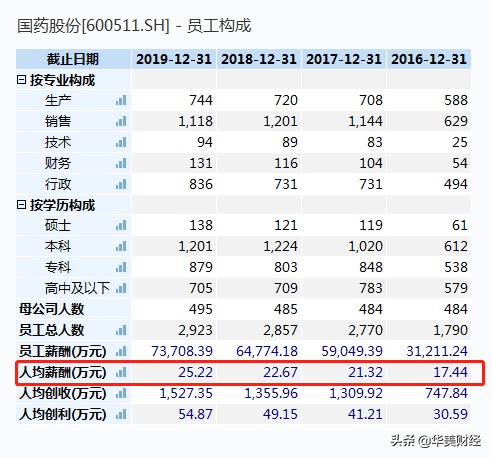Screen dimensions: 492x458
Task: Click the 本科 row label
Action: pyautogui.click(x=58, y=246)
